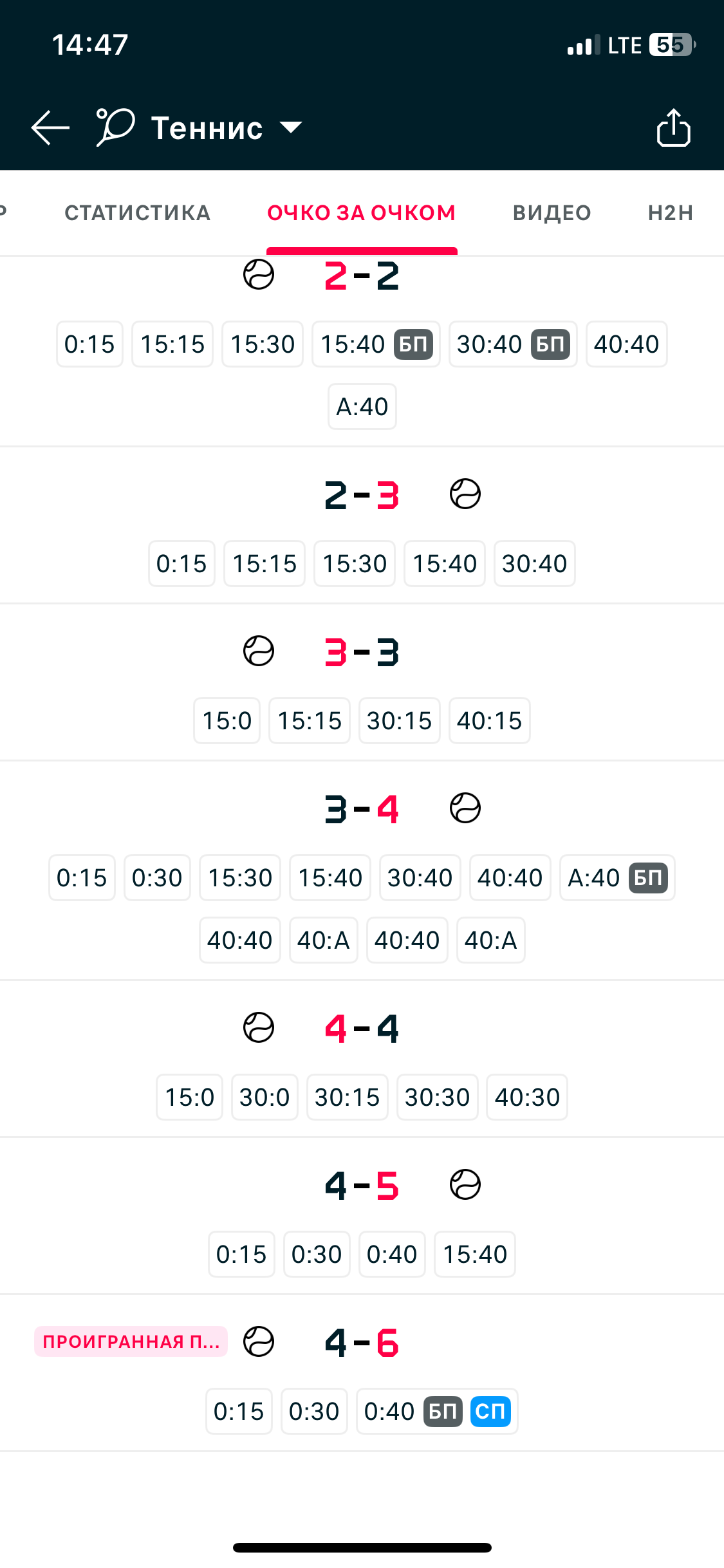Tap the 4-6 game score
The image size is (724, 1568).
point(362,1343)
